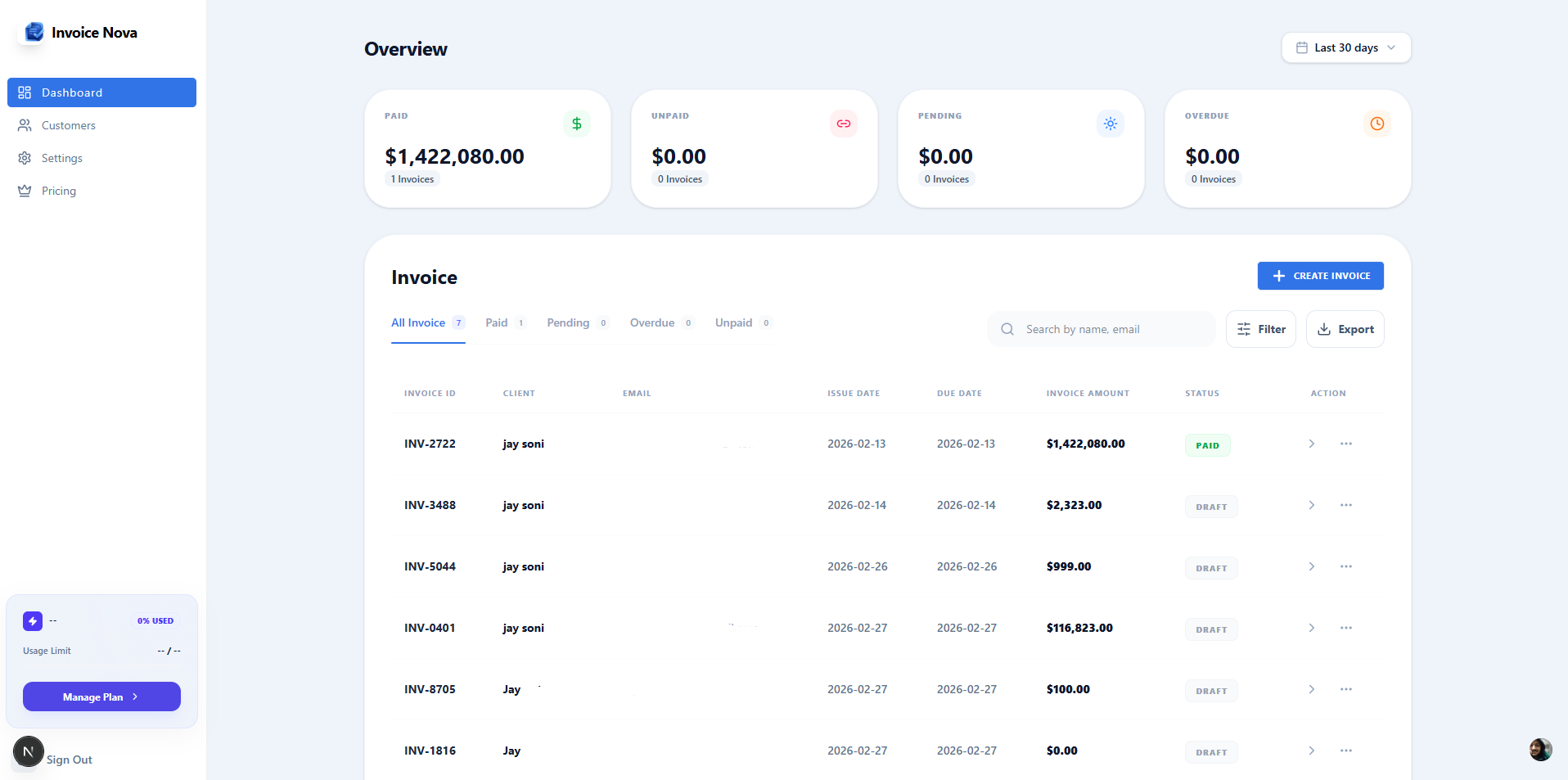The height and width of the screenshot is (780, 1568).
Task: Open three-dot menu for INV-2722
Action: tap(1346, 444)
